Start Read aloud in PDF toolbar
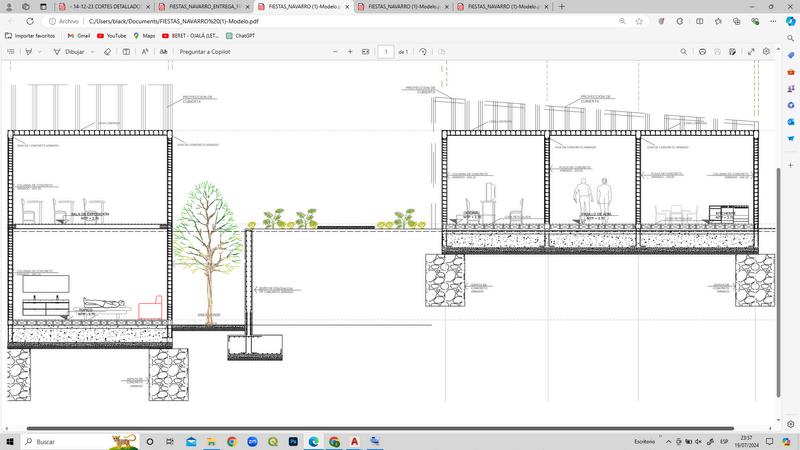Viewport: 800px width, 450px height. pos(145,52)
